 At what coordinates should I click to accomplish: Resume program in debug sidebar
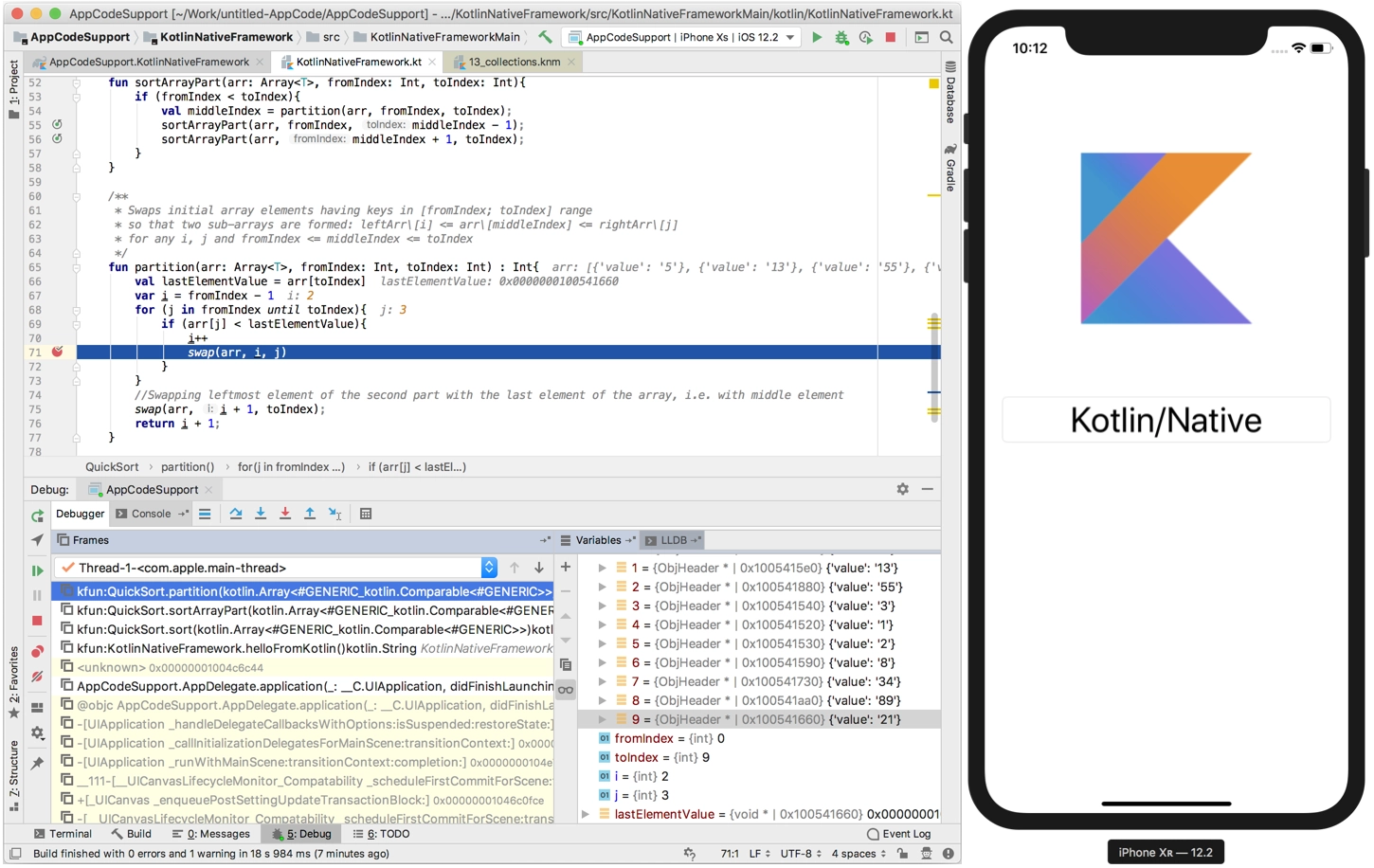coord(37,570)
